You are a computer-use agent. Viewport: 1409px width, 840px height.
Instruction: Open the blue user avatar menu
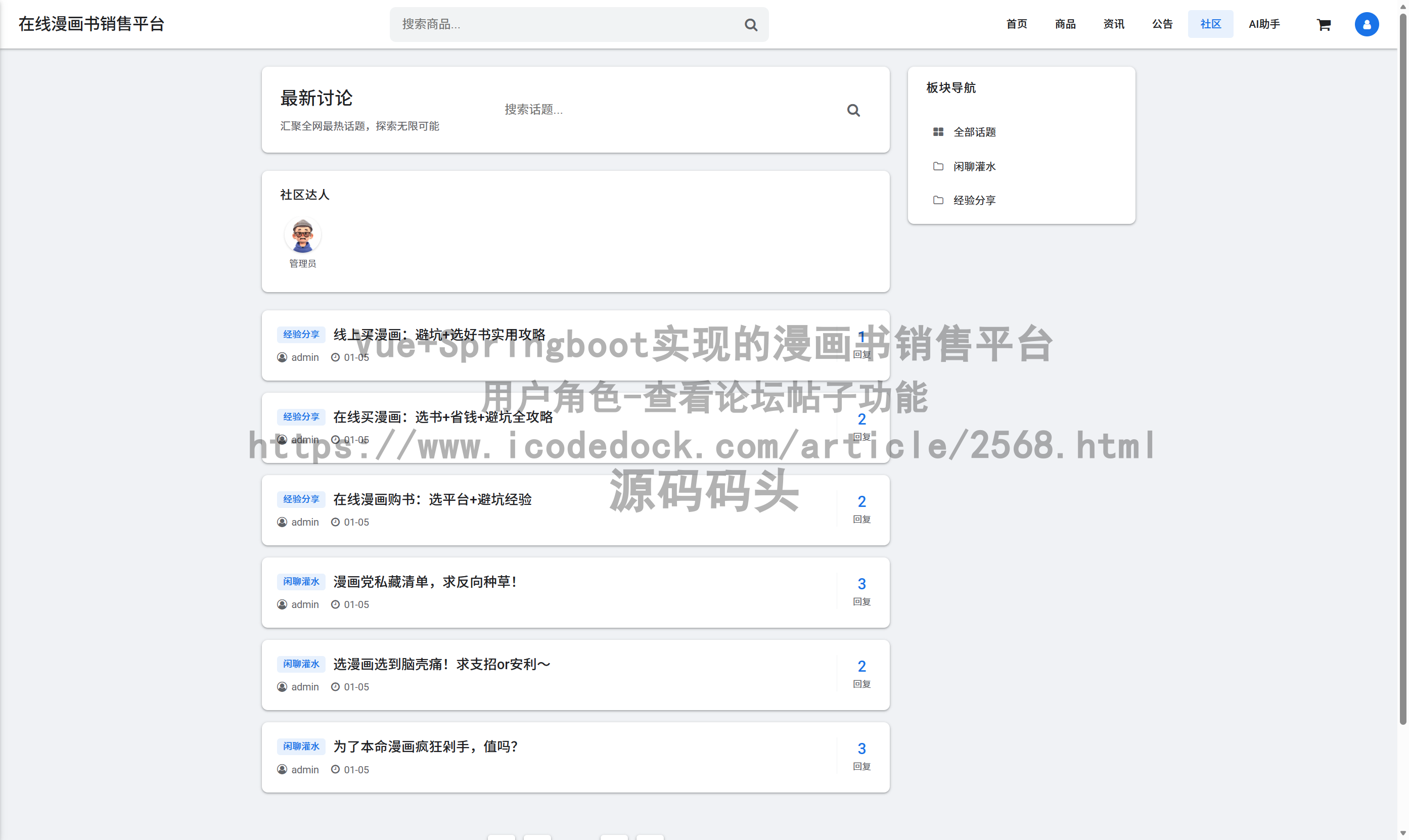point(1366,24)
